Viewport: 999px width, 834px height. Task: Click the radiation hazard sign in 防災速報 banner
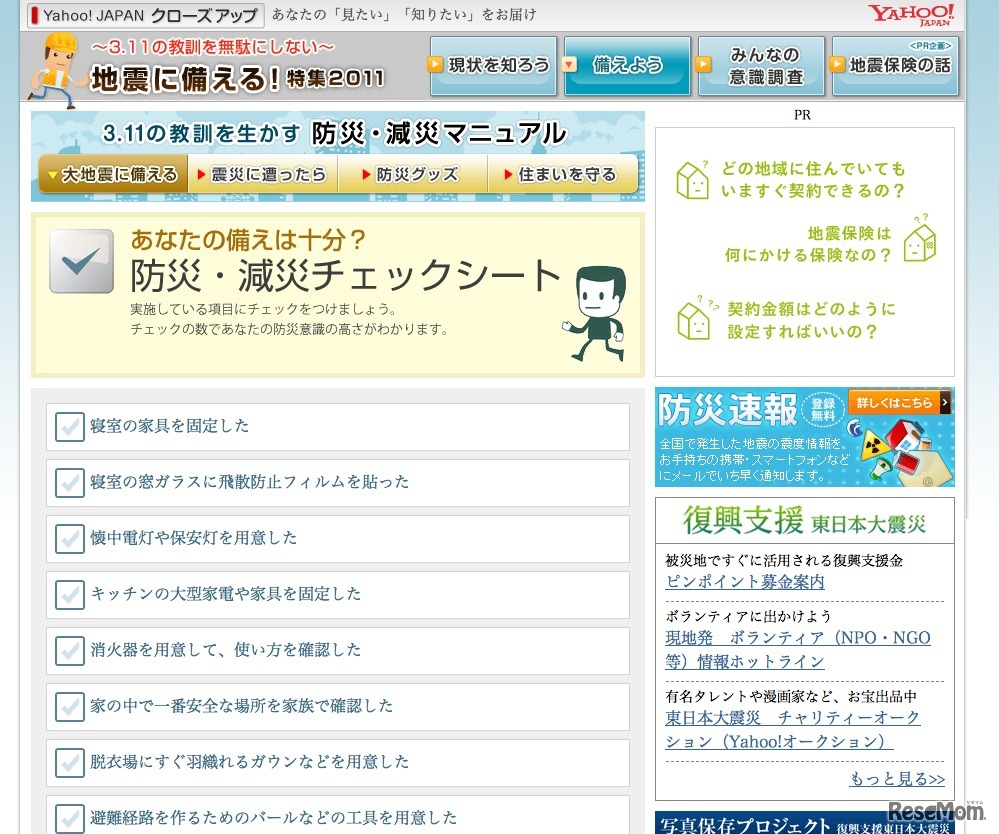coord(875,447)
